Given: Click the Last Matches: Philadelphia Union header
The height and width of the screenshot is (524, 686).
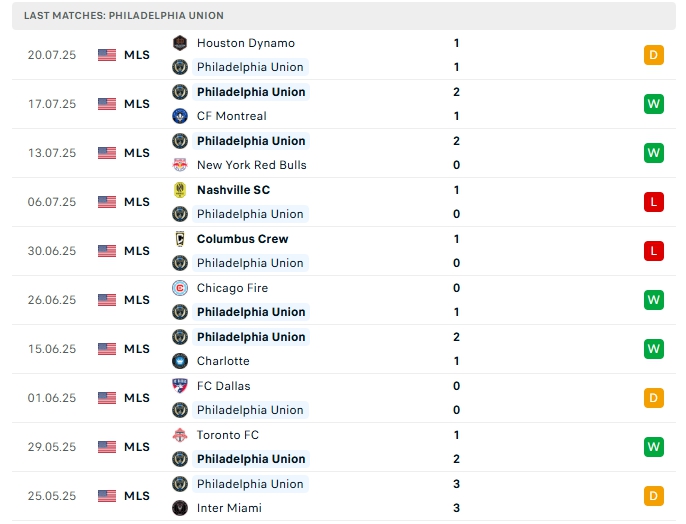Looking at the screenshot, I should (124, 16).
